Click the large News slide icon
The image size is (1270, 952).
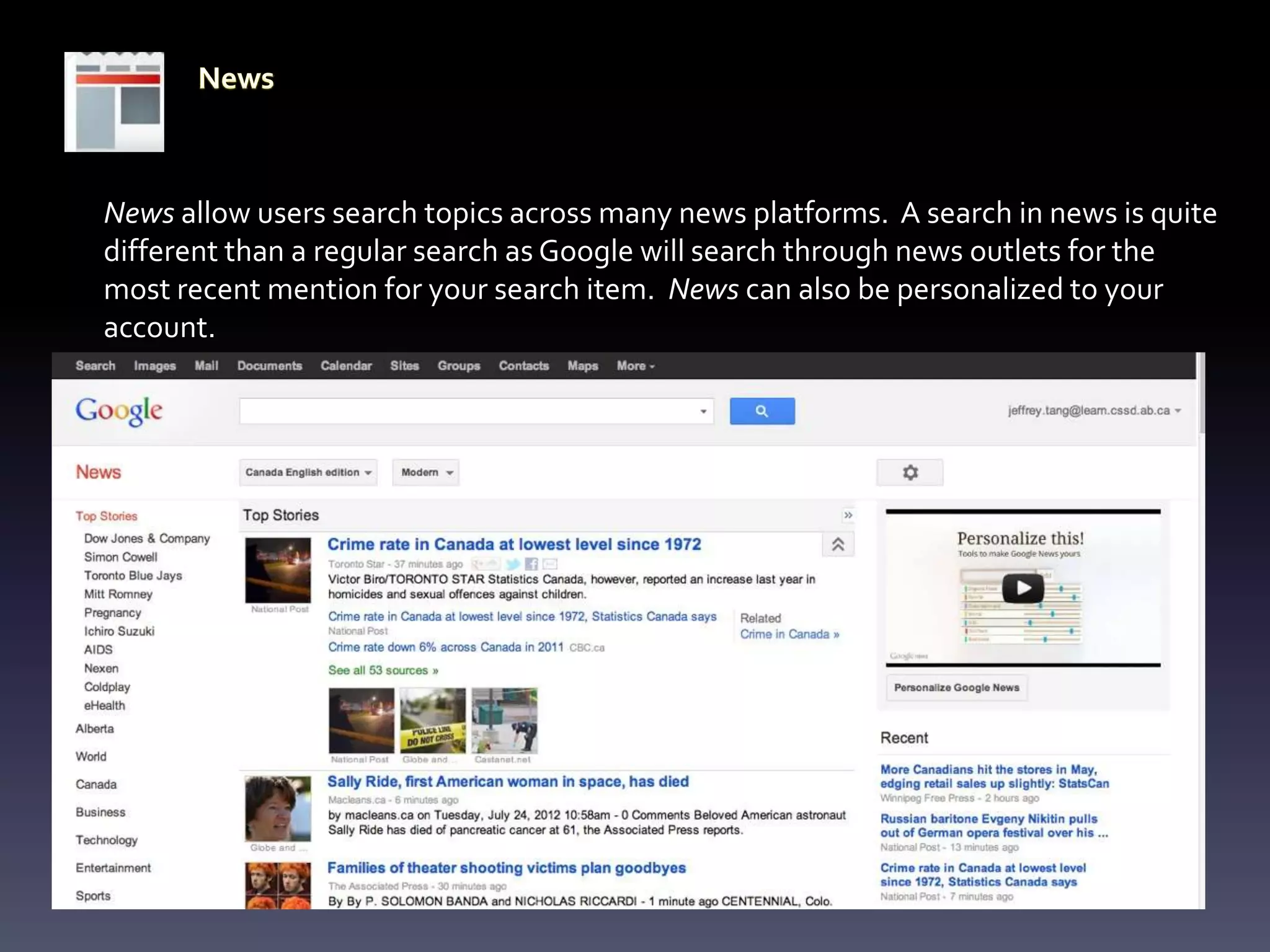click(x=114, y=102)
